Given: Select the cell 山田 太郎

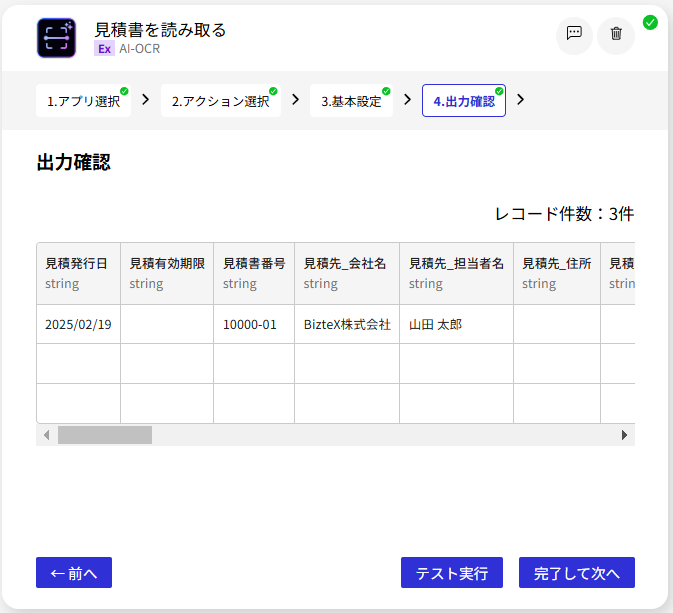Looking at the screenshot, I should click(456, 324).
